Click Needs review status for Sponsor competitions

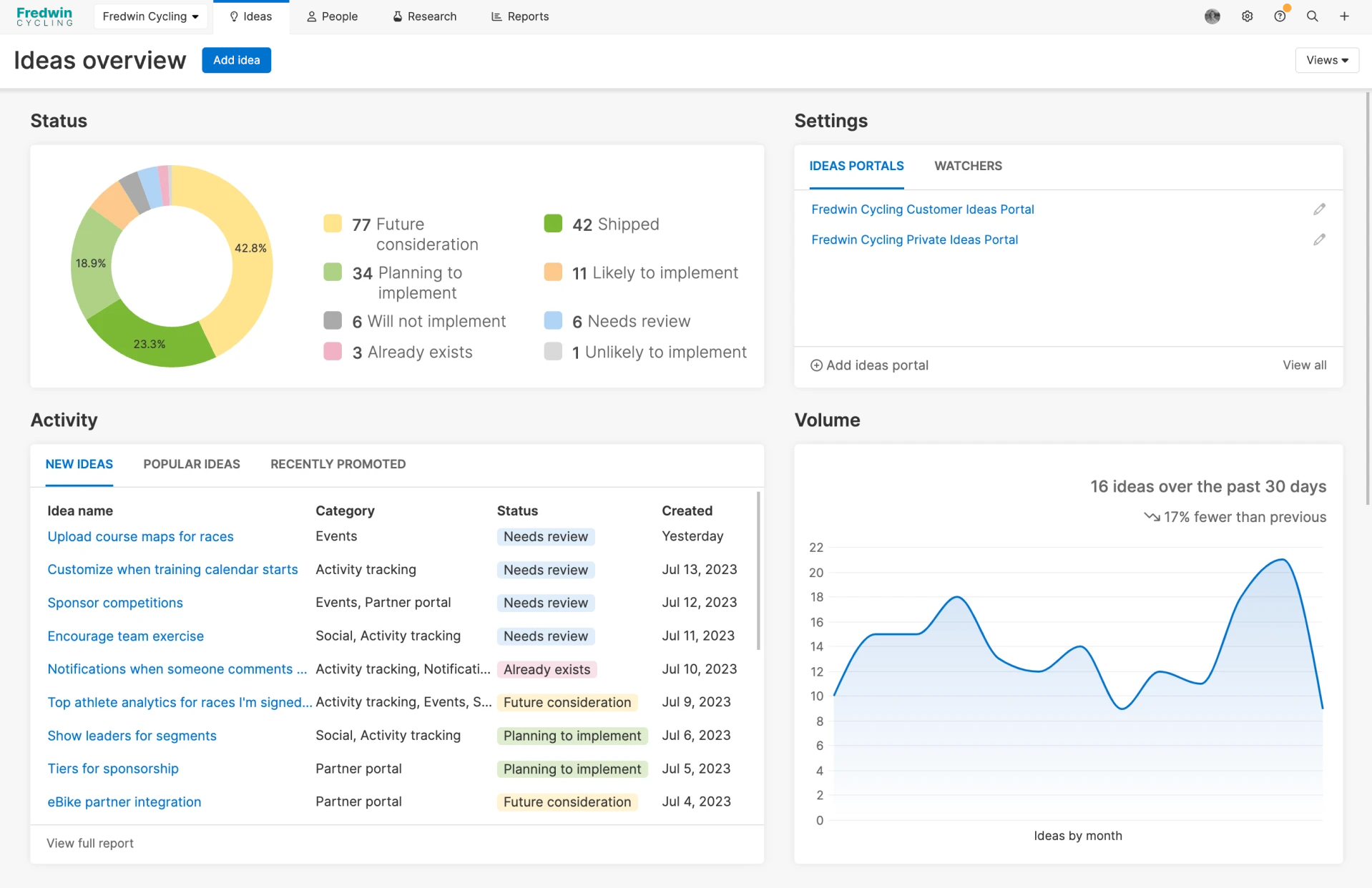[546, 603]
